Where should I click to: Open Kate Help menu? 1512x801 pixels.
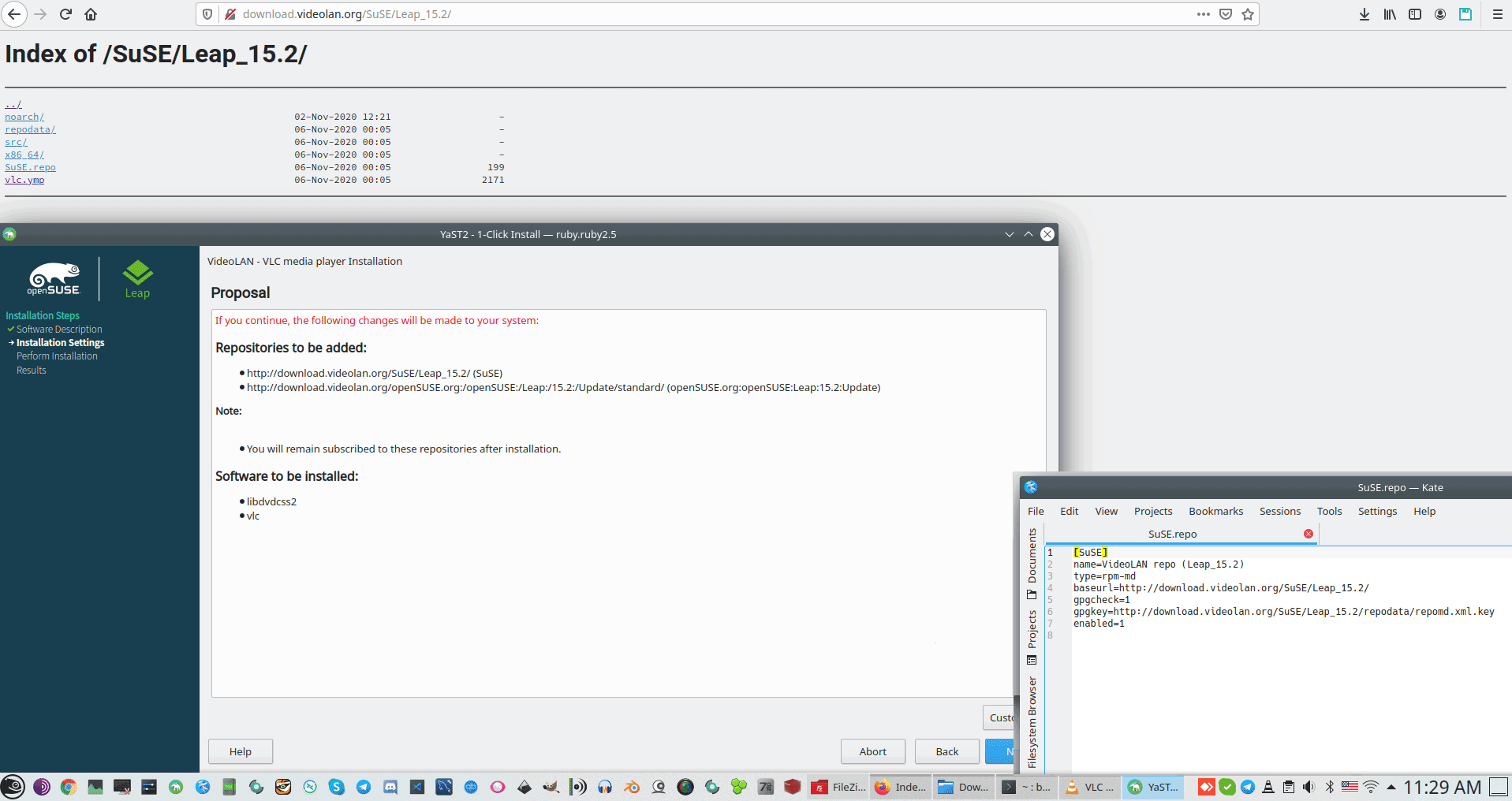click(x=1424, y=511)
